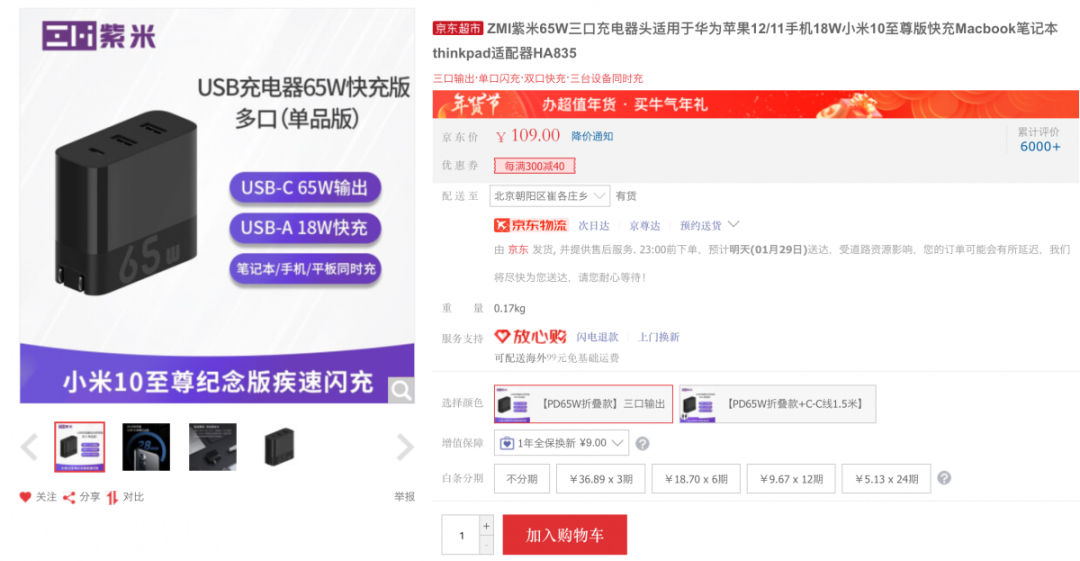Decrease quantity with minus button

(x=486, y=545)
